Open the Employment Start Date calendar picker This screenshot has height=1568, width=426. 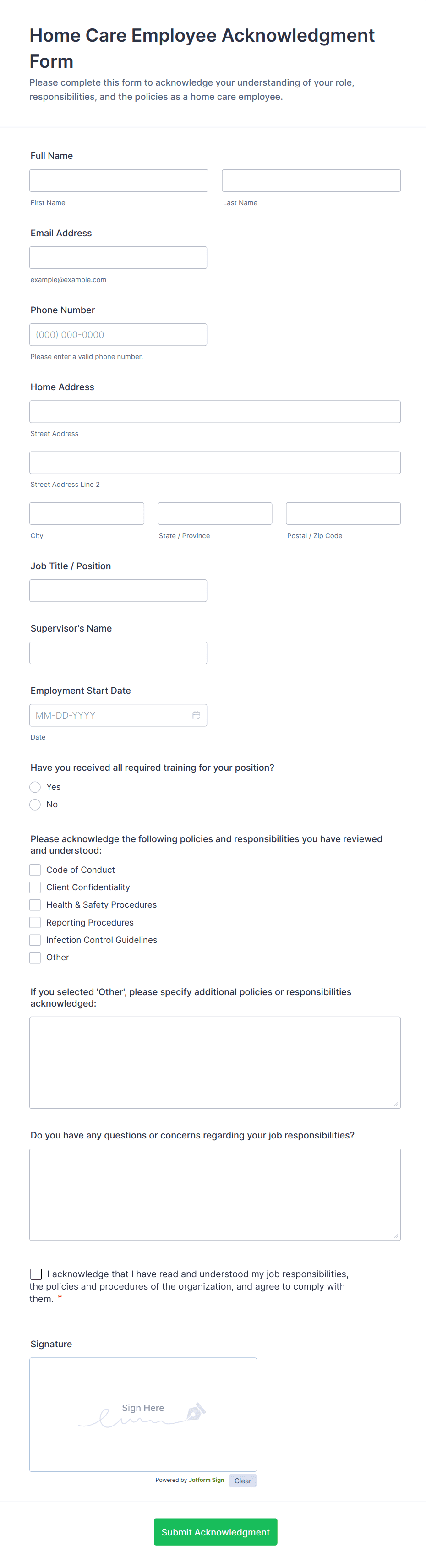[x=196, y=715]
